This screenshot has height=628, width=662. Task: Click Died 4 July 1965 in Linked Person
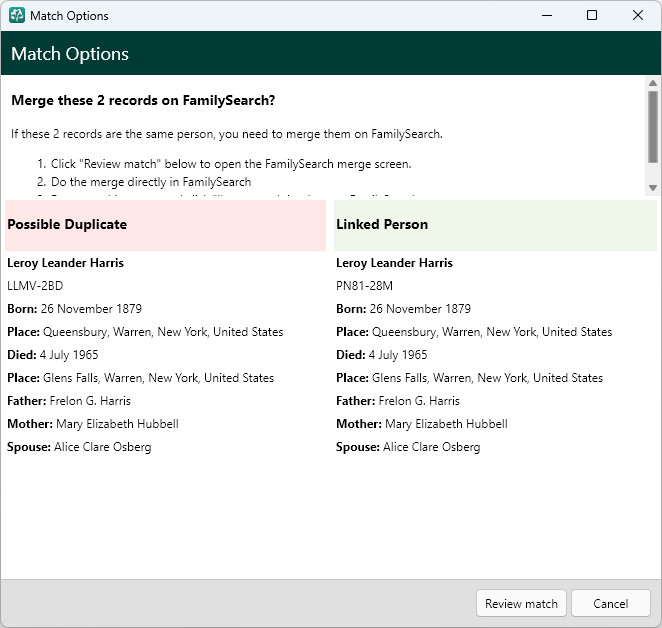(x=382, y=355)
